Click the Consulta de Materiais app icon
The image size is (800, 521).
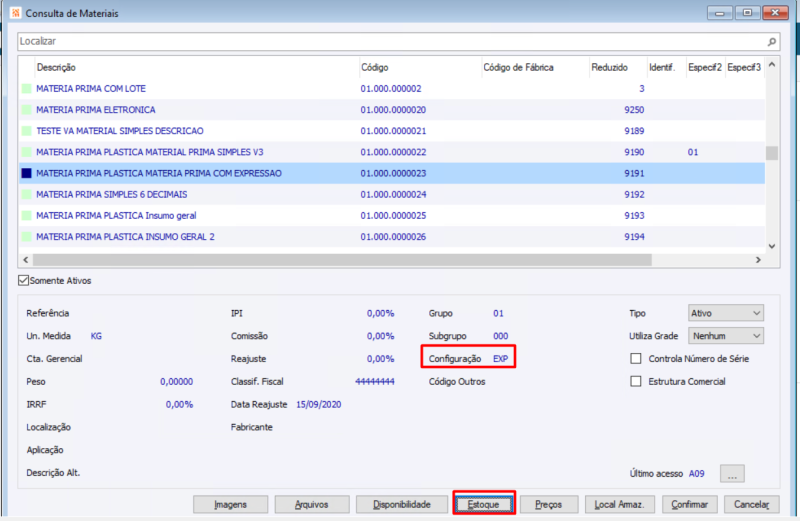point(15,13)
